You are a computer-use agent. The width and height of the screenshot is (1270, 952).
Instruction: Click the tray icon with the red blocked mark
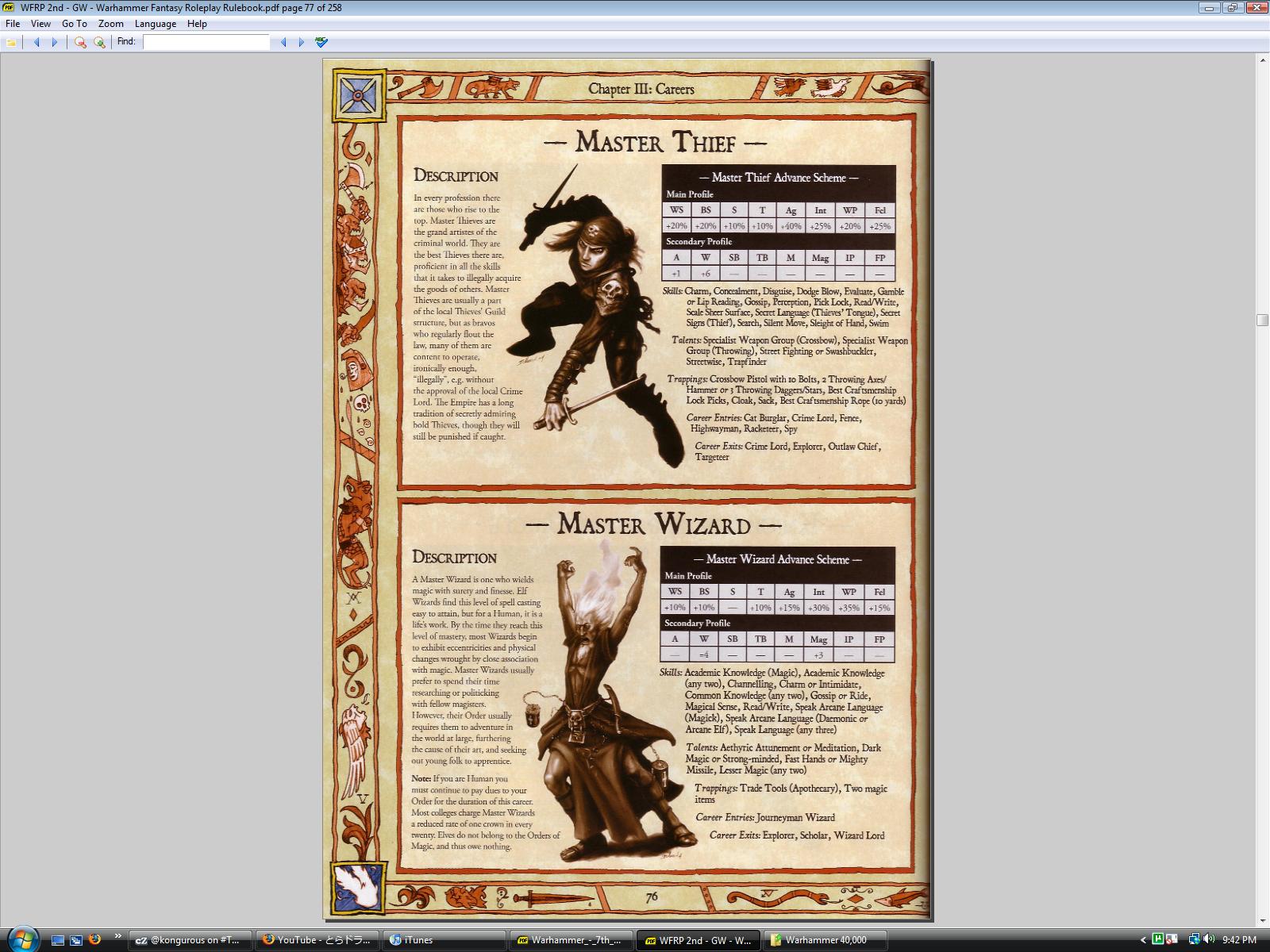click(1172, 940)
